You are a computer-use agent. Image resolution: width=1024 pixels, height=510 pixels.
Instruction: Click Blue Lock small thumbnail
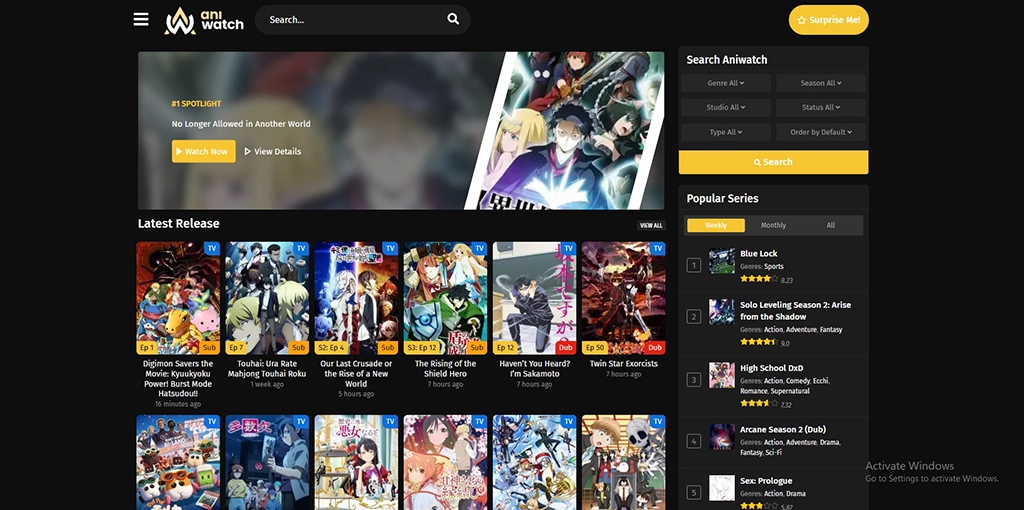pyautogui.click(x=722, y=261)
